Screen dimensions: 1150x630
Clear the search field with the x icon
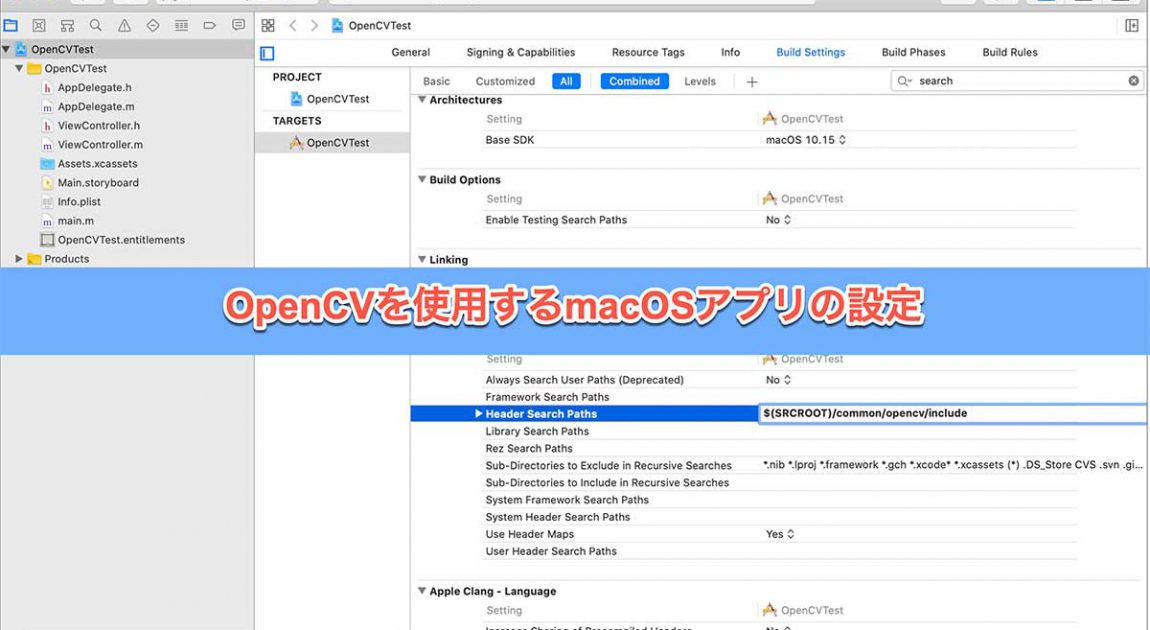click(x=1133, y=81)
